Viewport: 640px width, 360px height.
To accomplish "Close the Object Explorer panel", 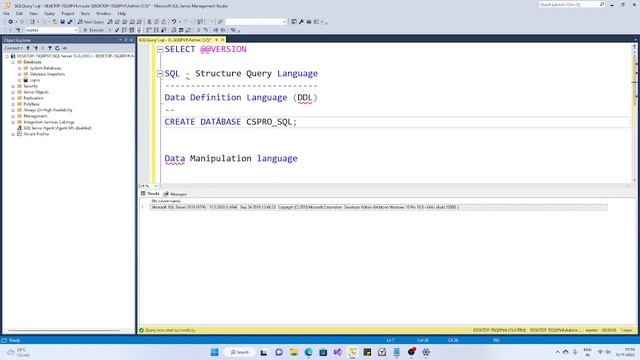I will point(131,40).
